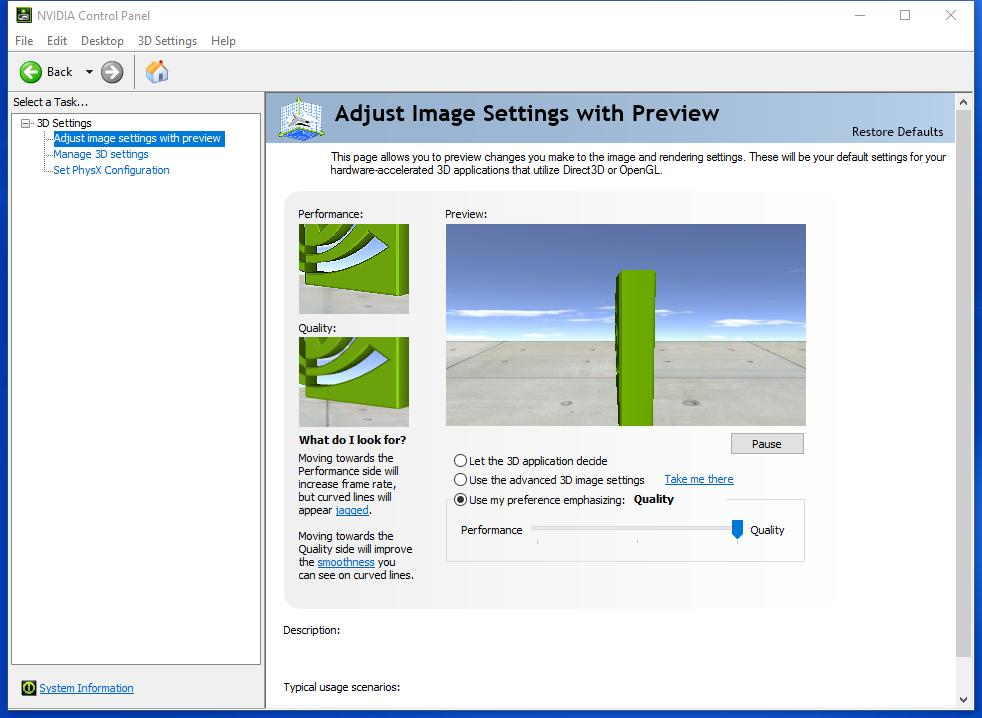Select Use the advanced 3D image settings

tap(461, 480)
